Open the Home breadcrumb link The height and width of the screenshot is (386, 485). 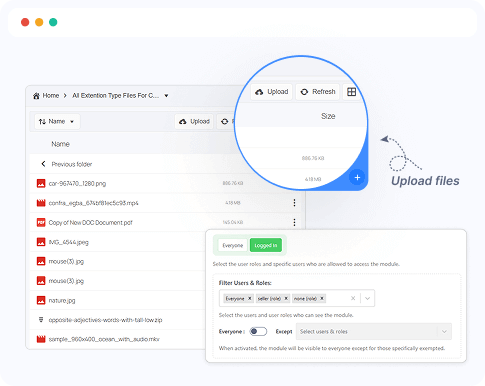pos(51,96)
